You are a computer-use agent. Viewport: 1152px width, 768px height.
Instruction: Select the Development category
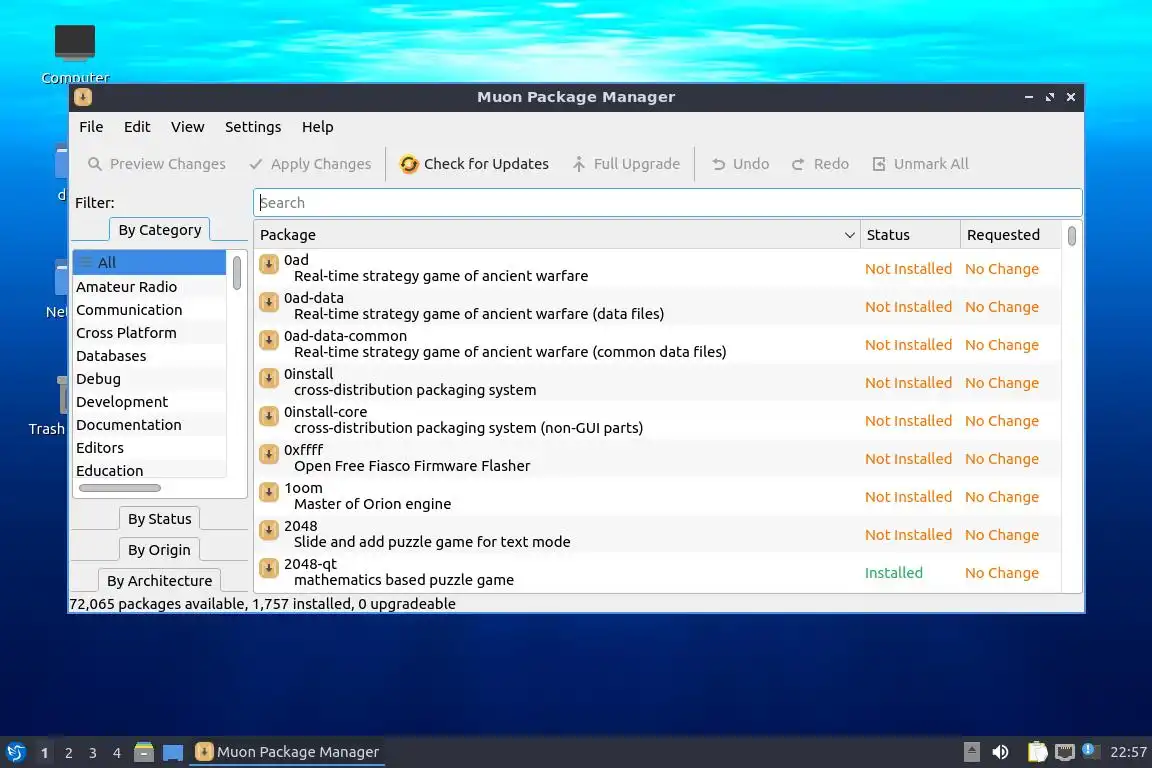click(150, 402)
